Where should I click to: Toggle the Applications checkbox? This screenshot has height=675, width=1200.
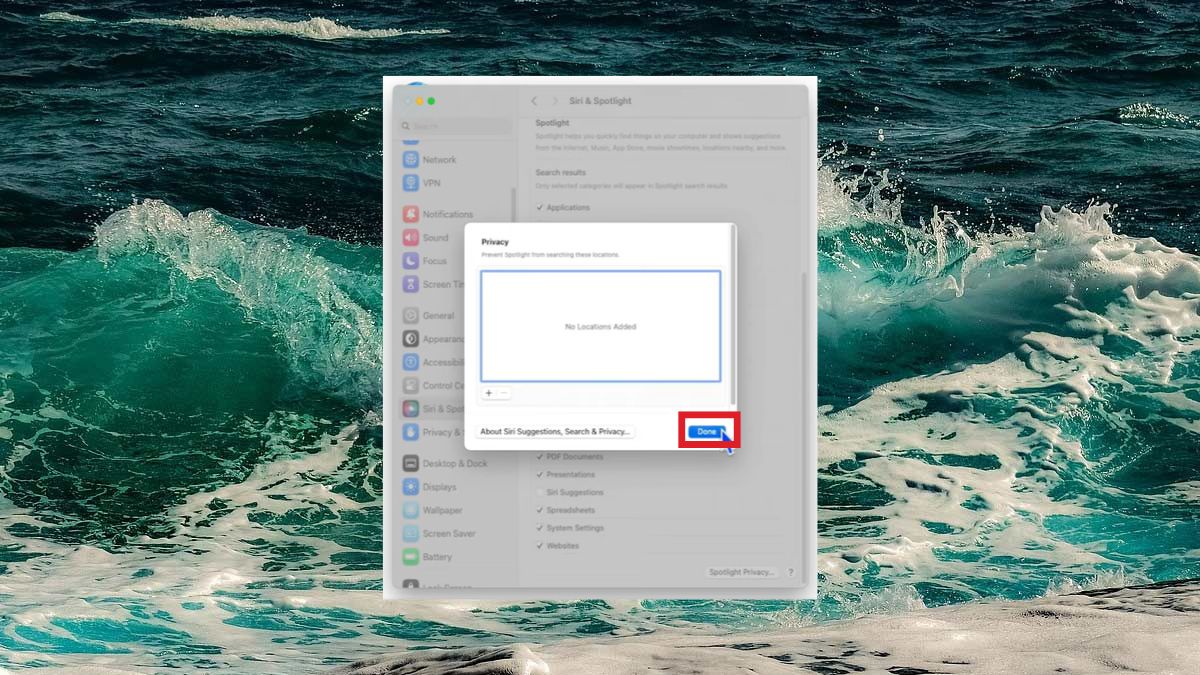[540, 207]
